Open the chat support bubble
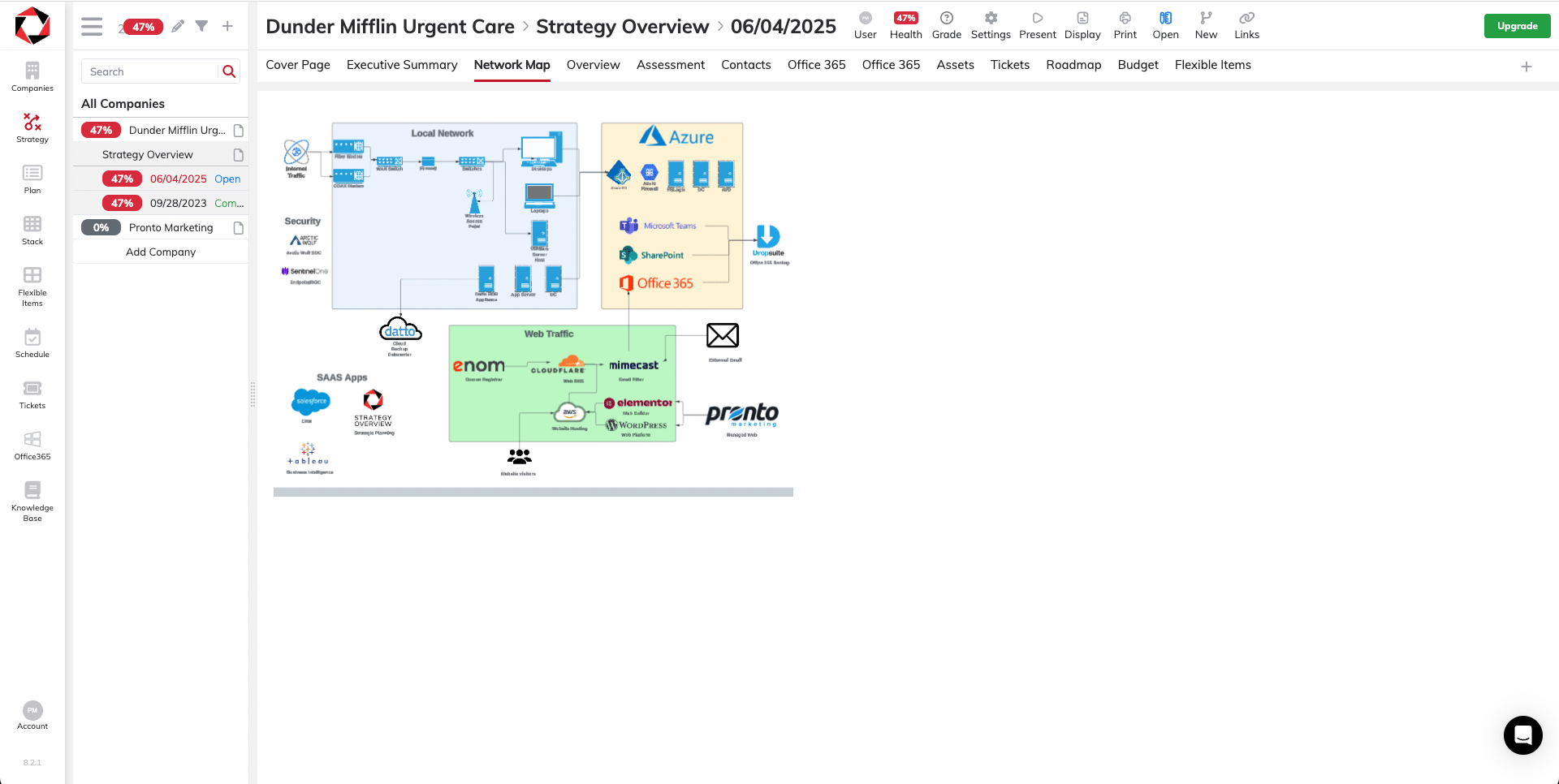Viewport: 1559px width, 784px height. click(1522, 735)
